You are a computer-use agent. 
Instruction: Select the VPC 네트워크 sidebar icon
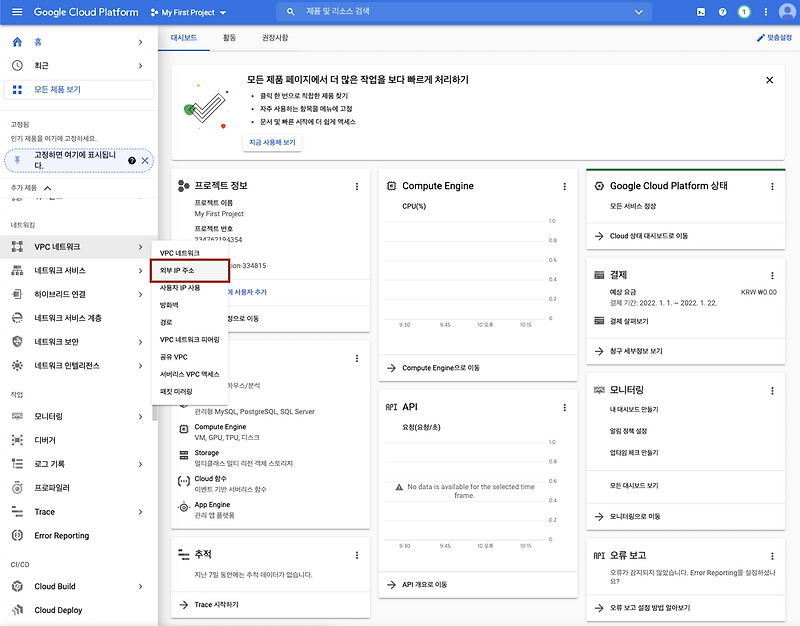[x=17, y=245]
